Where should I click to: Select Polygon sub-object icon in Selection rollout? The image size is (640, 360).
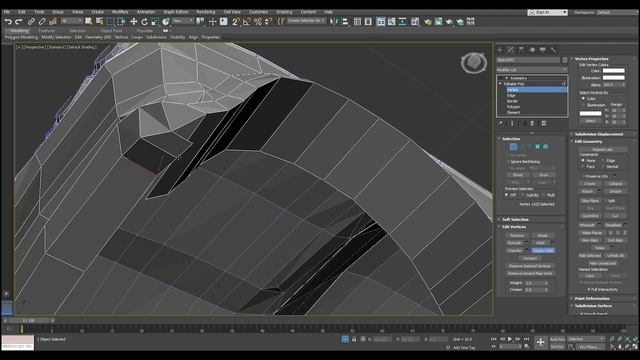tap(538, 147)
